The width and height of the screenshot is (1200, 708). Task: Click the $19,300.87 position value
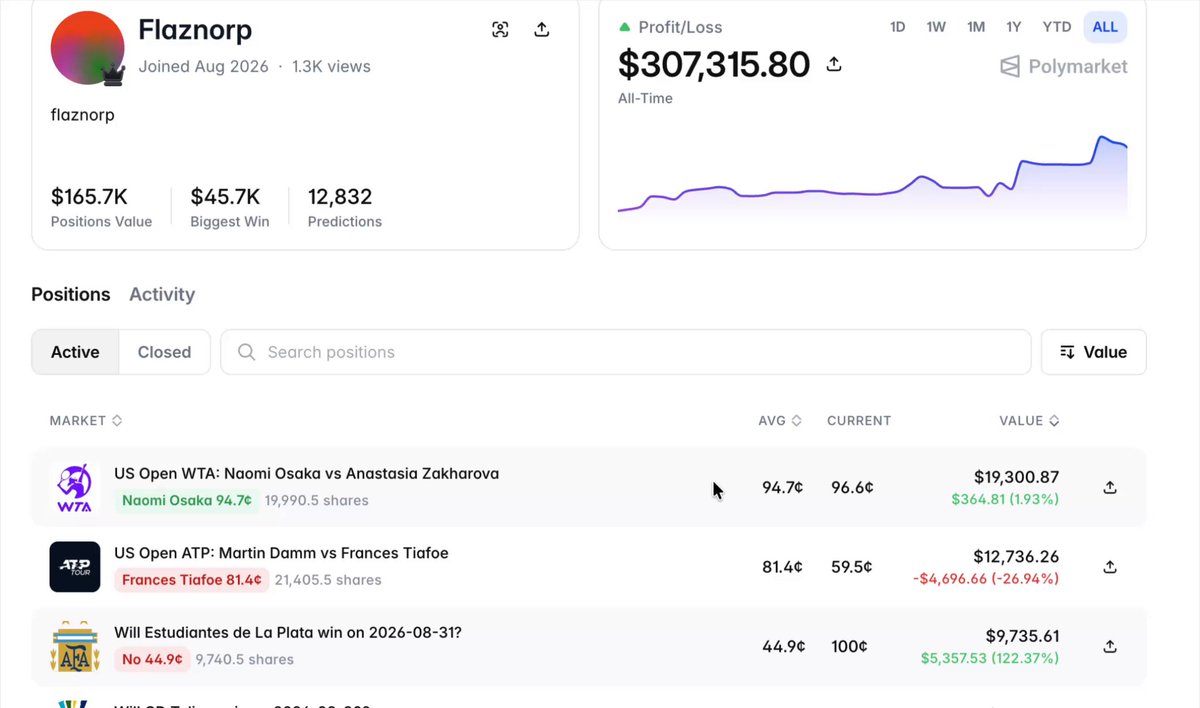pyautogui.click(x=1016, y=478)
